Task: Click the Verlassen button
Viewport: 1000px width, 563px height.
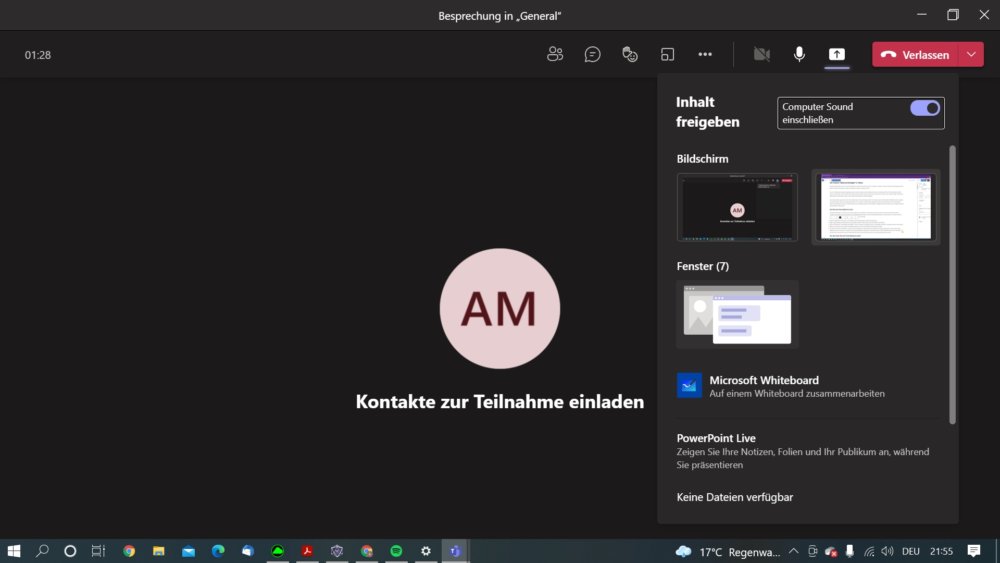Action: (915, 55)
